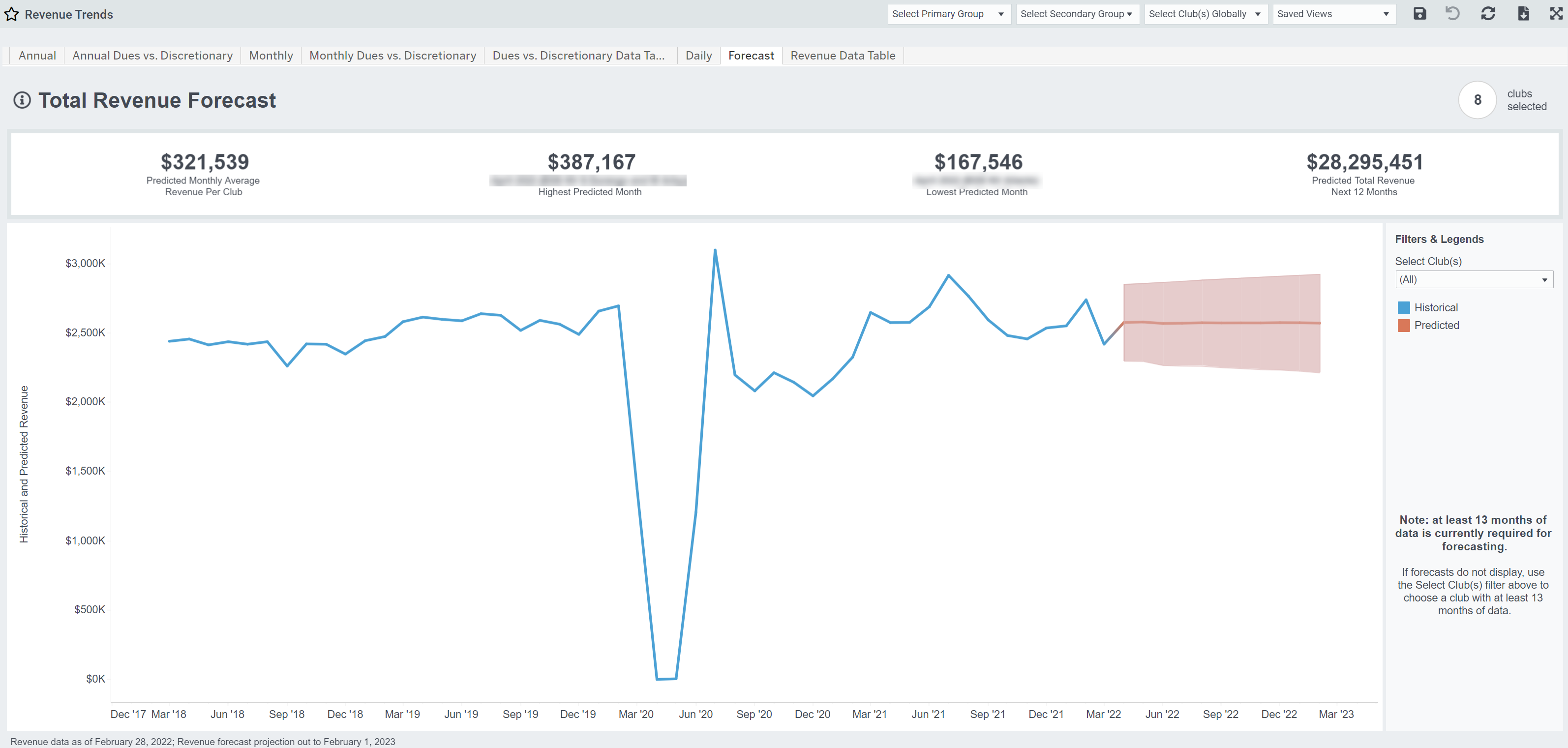Click the Monthly Dues vs. Discretionary tab
The height and width of the screenshot is (748, 1568).
[393, 55]
